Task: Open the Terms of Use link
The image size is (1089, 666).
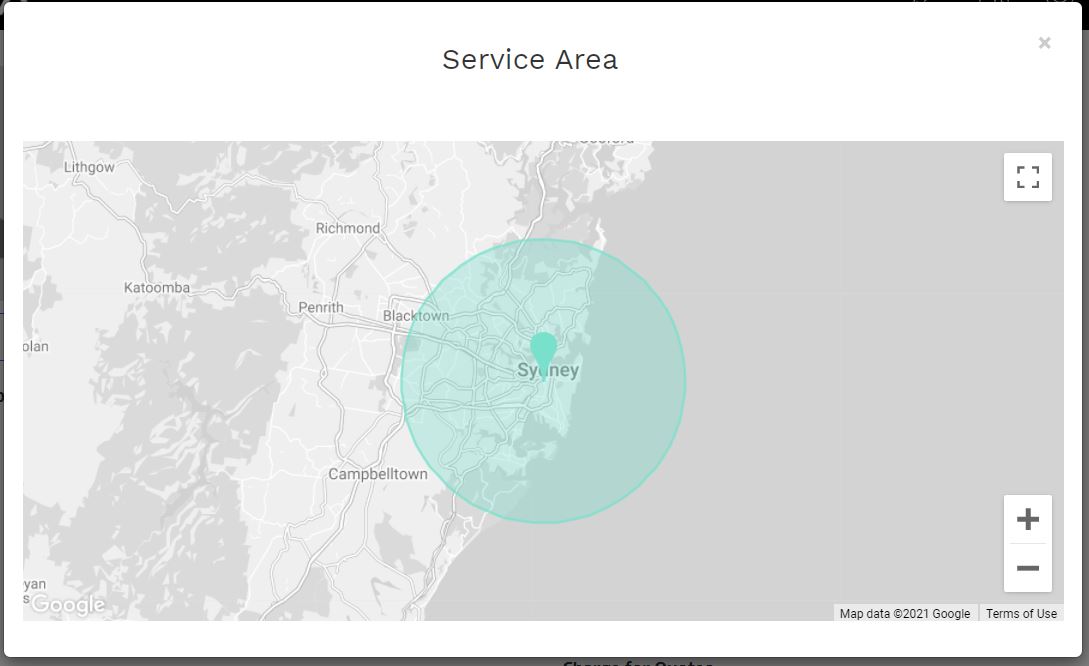Action: pyautogui.click(x=1021, y=614)
